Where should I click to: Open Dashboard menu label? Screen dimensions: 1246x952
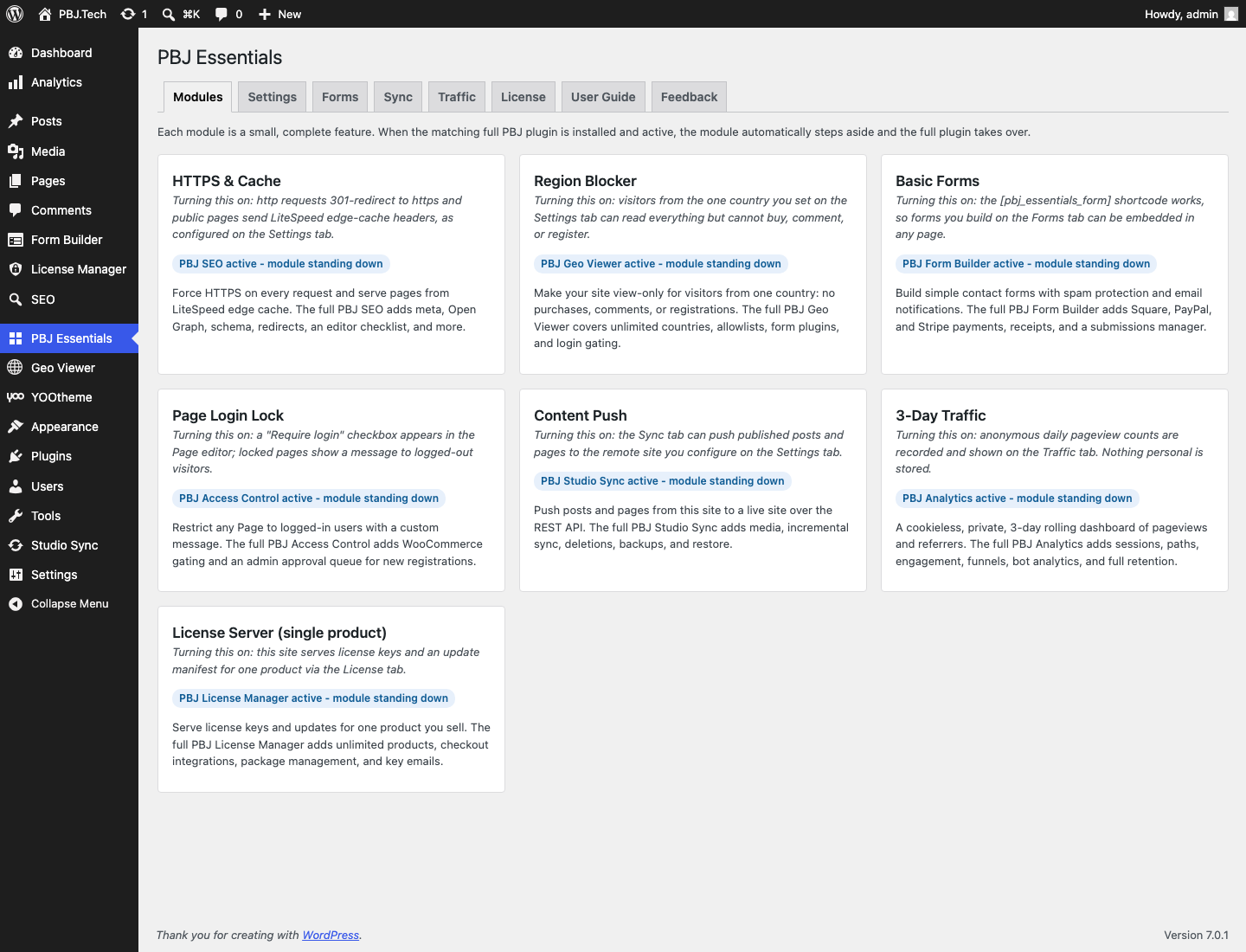point(61,53)
